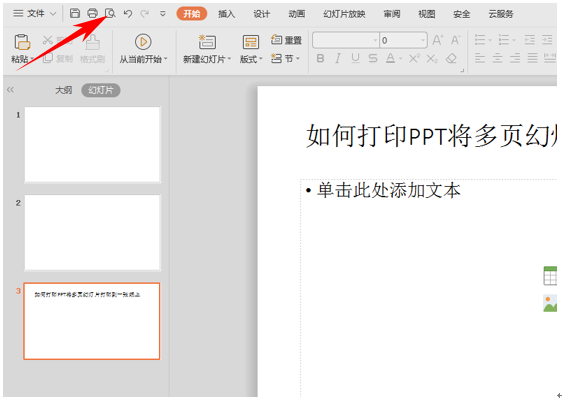
Task: Open the font color dropdown arrow
Action: tap(400, 59)
